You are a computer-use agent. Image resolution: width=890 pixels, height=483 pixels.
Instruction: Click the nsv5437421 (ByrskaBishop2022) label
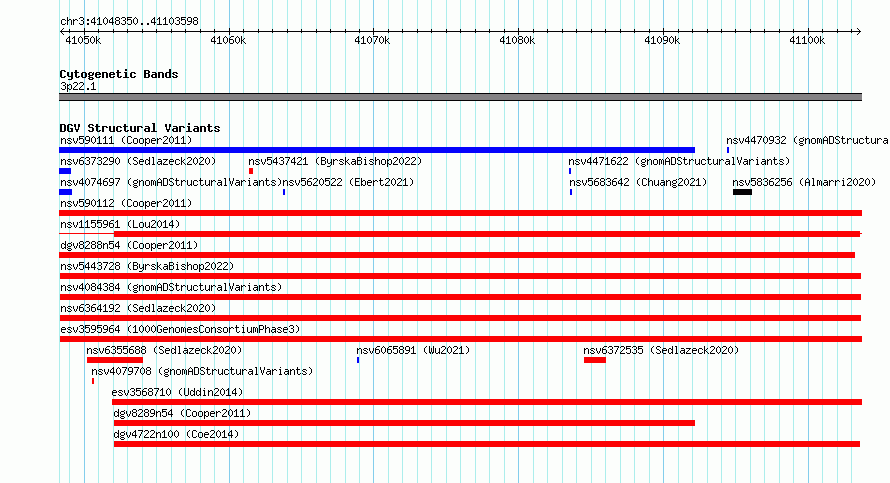click(335, 161)
